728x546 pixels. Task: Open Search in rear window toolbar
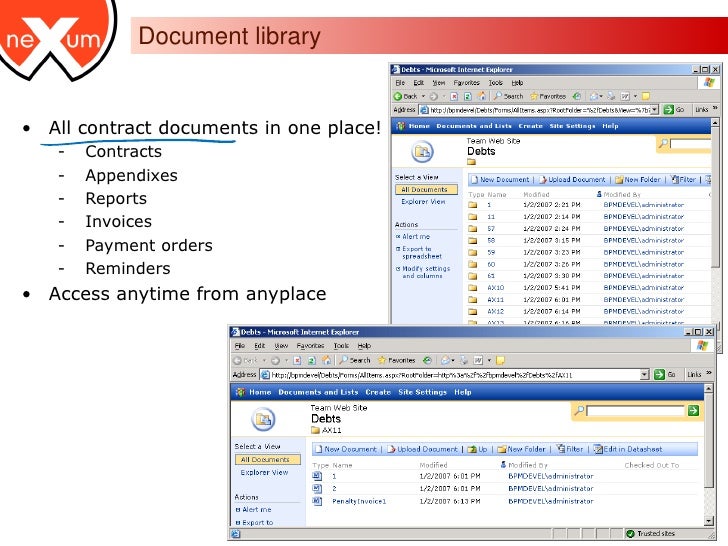coord(508,96)
